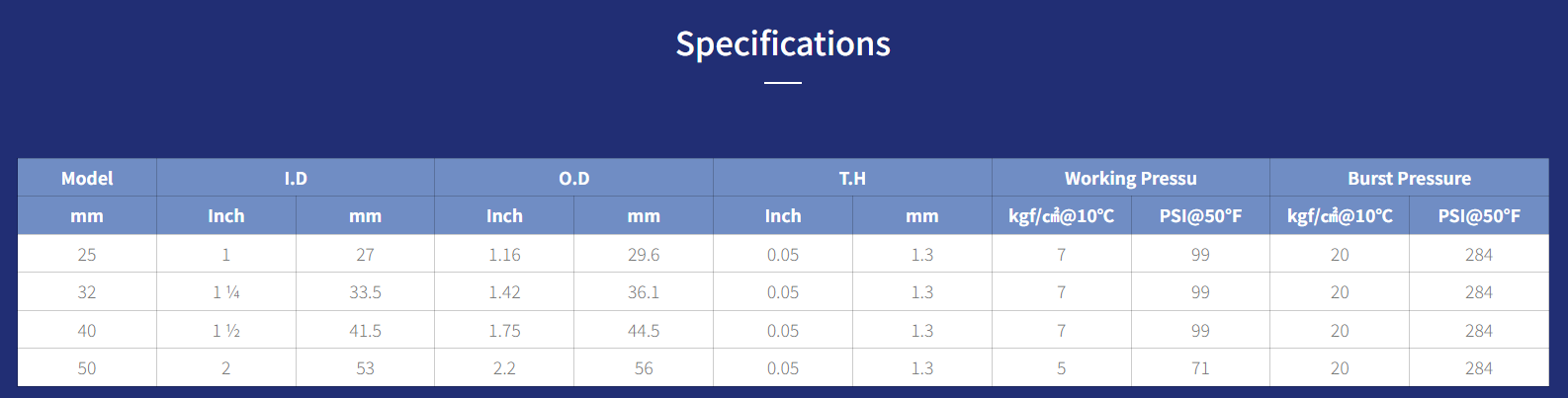Screen dimensions: 1568x398
Task: Click the 1 ¼ inch I.D cell
Action: tap(226, 292)
